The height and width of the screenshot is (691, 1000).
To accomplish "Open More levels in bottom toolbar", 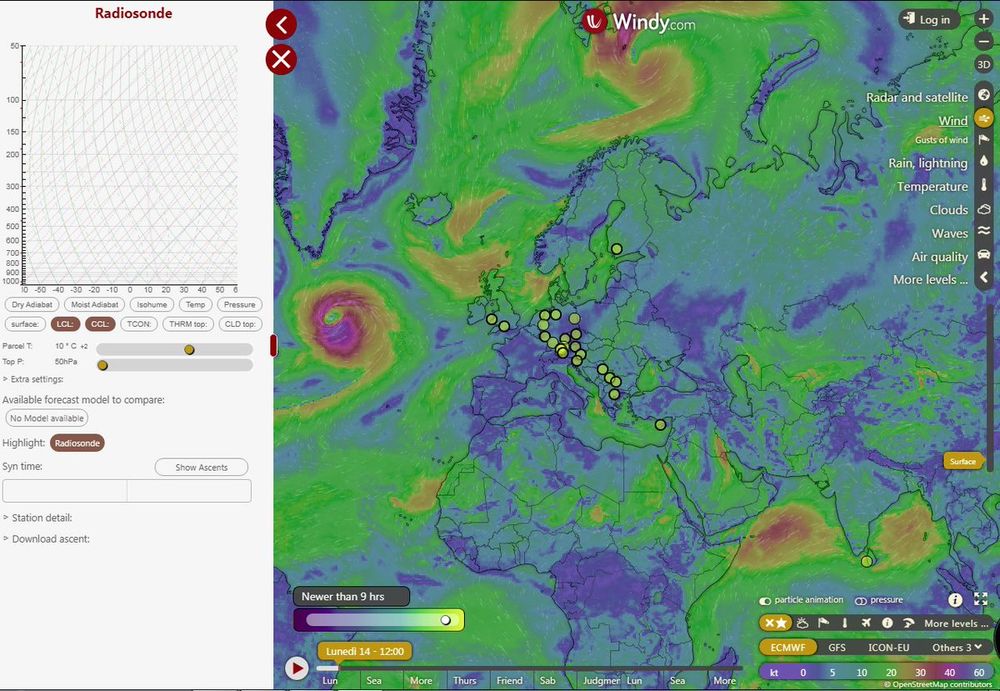I will [x=956, y=623].
